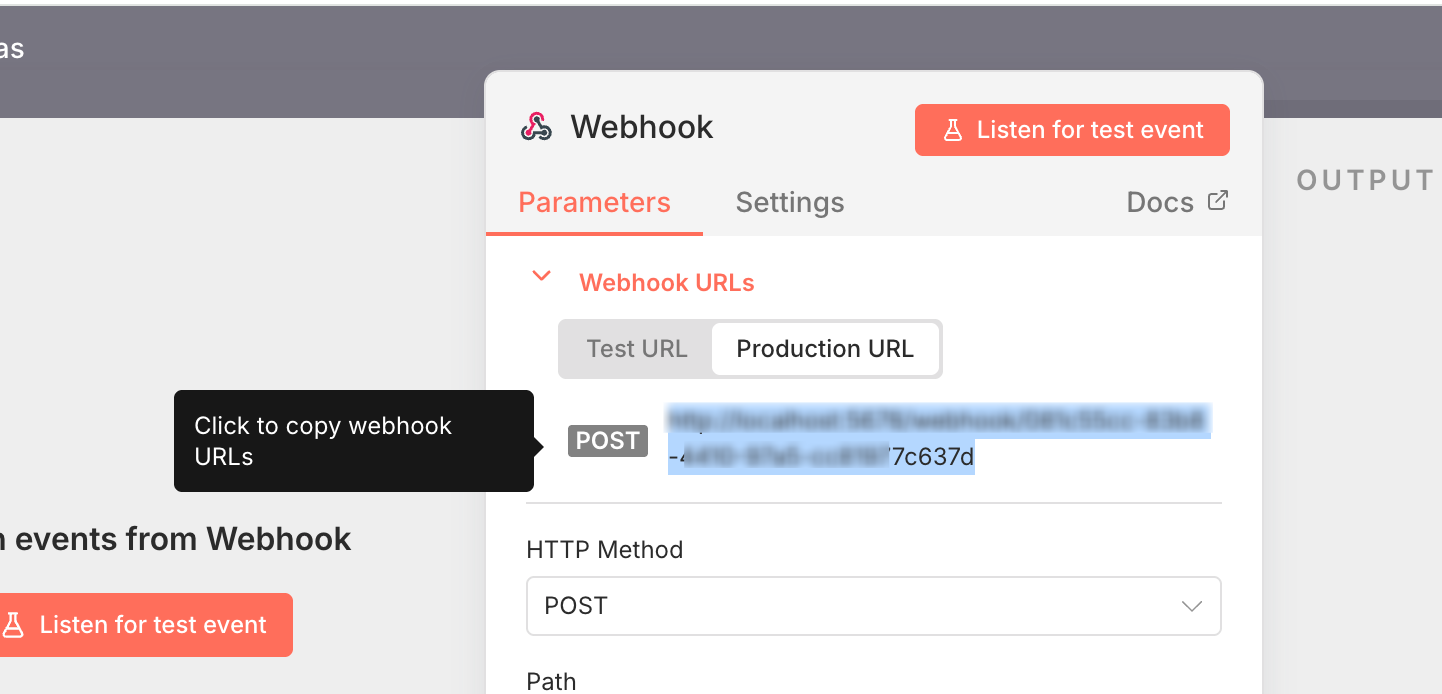Click the HTTP Method dropdown arrow
This screenshot has width=1442, height=694.
point(1191,606)
